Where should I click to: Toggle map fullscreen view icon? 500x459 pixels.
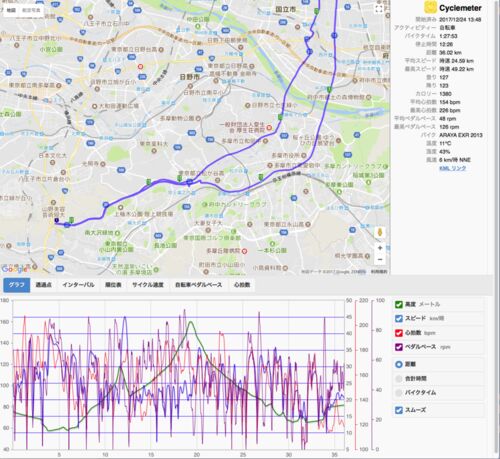point(379,9)
